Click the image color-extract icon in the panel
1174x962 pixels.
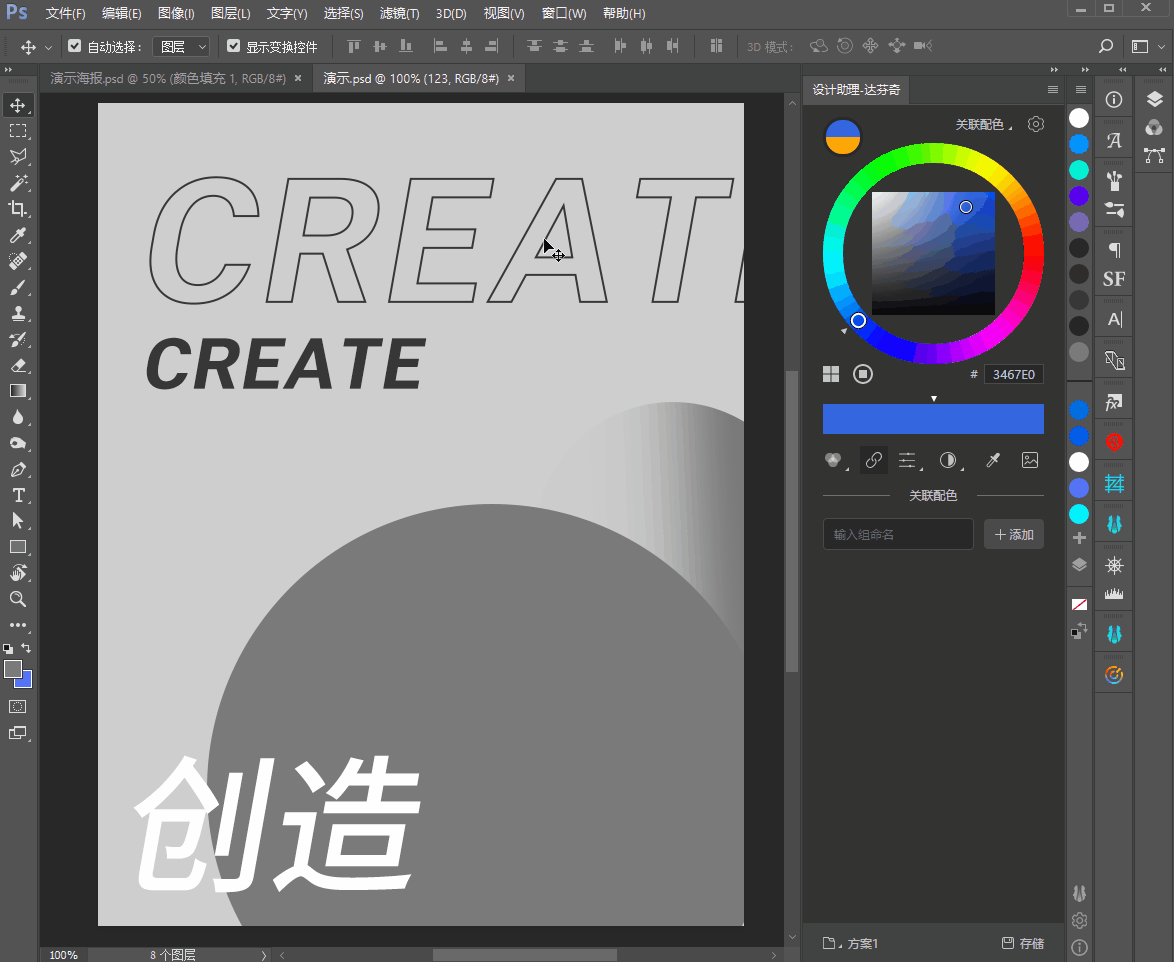pos(1030,460)
